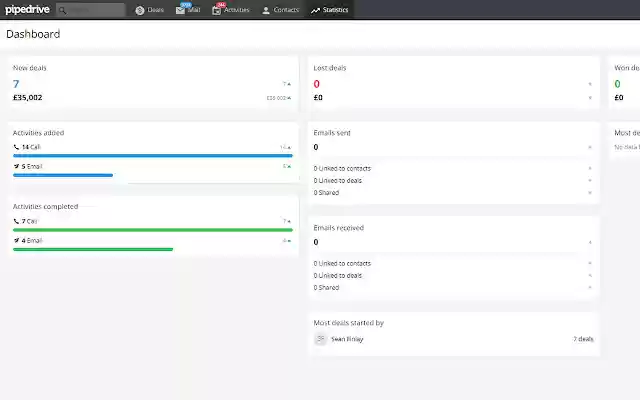640x400 pixels.
Task: Click Emails received 0 Linked to contacts
Action: 342,264
